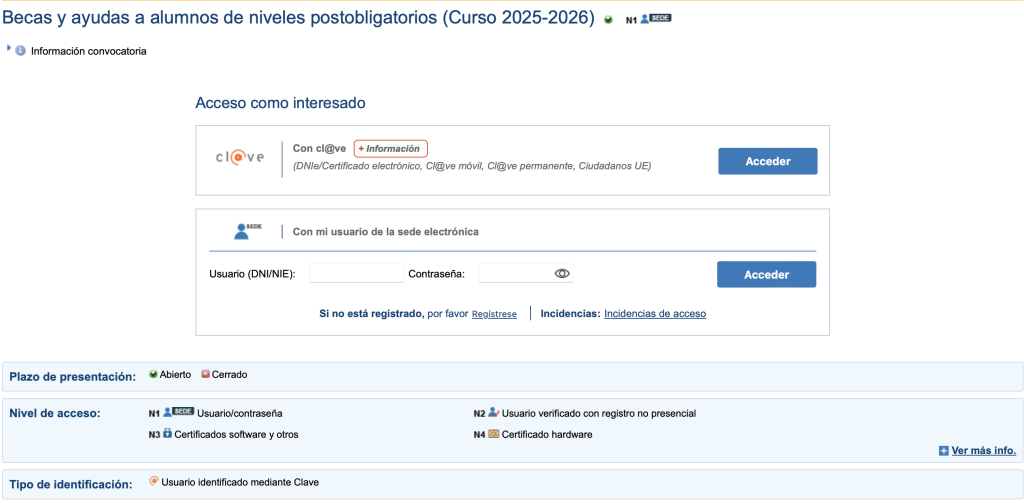Click the N2 verified user icon

pos(494,413)
